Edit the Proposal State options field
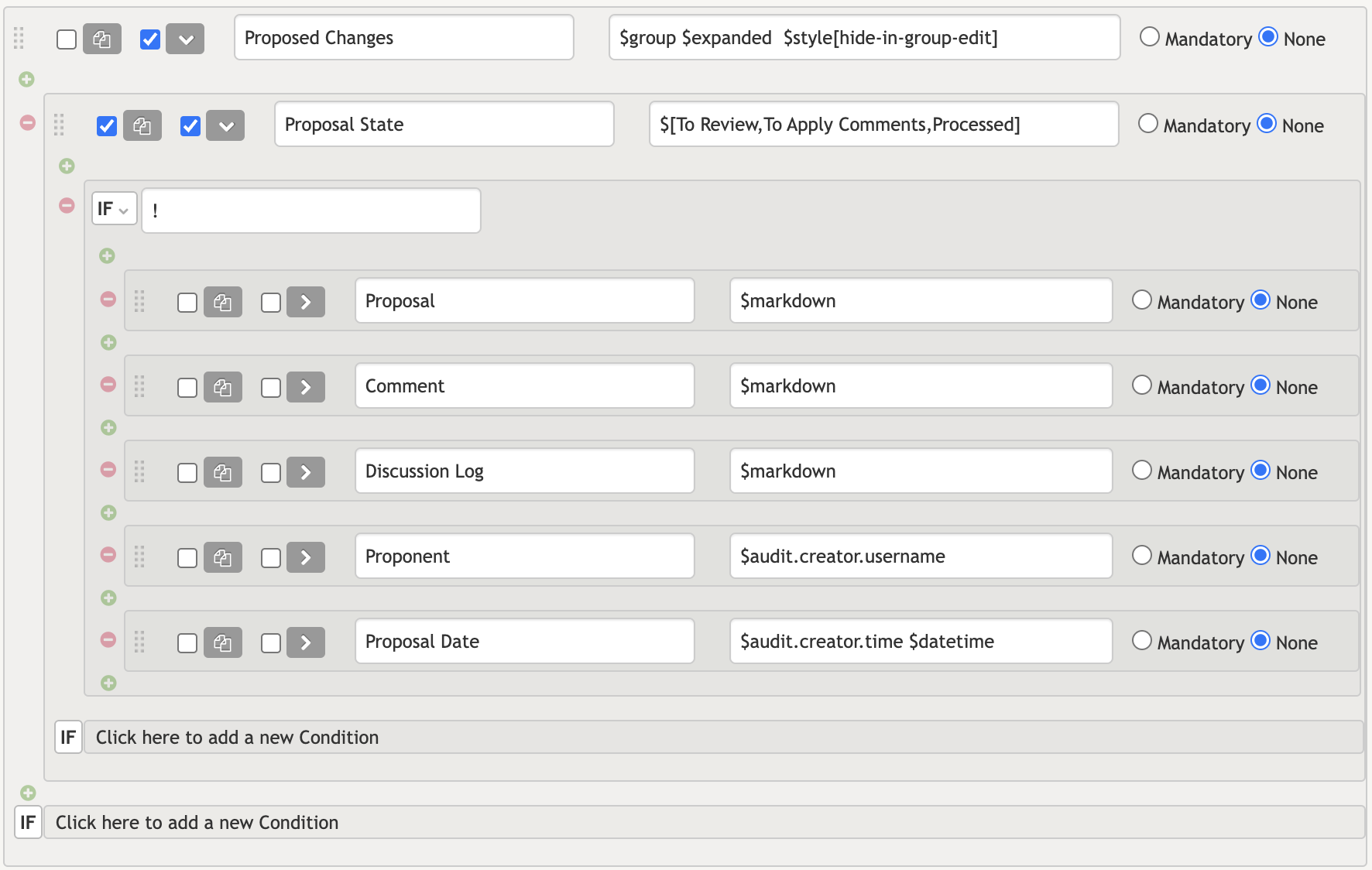Viewport: 1372px width, 870px height. coord(884,124)
